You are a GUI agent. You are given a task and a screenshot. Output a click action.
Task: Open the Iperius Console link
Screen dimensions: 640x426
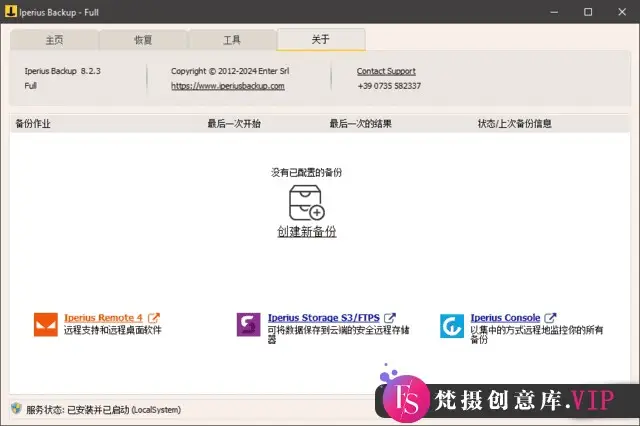505,317
